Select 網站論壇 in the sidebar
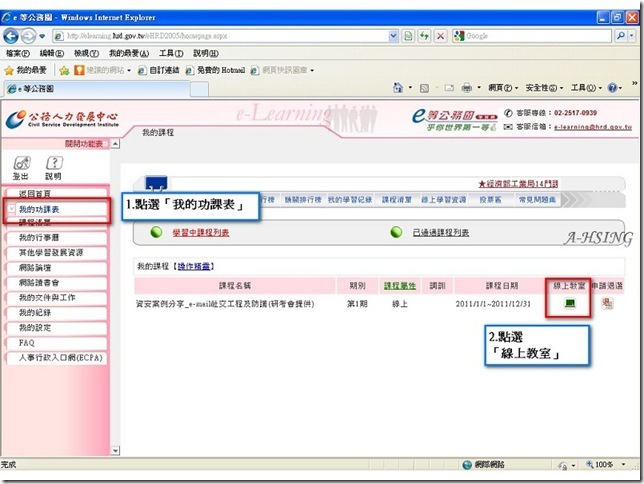This screenshot has width=644, height=484. (x=57, y=268)
